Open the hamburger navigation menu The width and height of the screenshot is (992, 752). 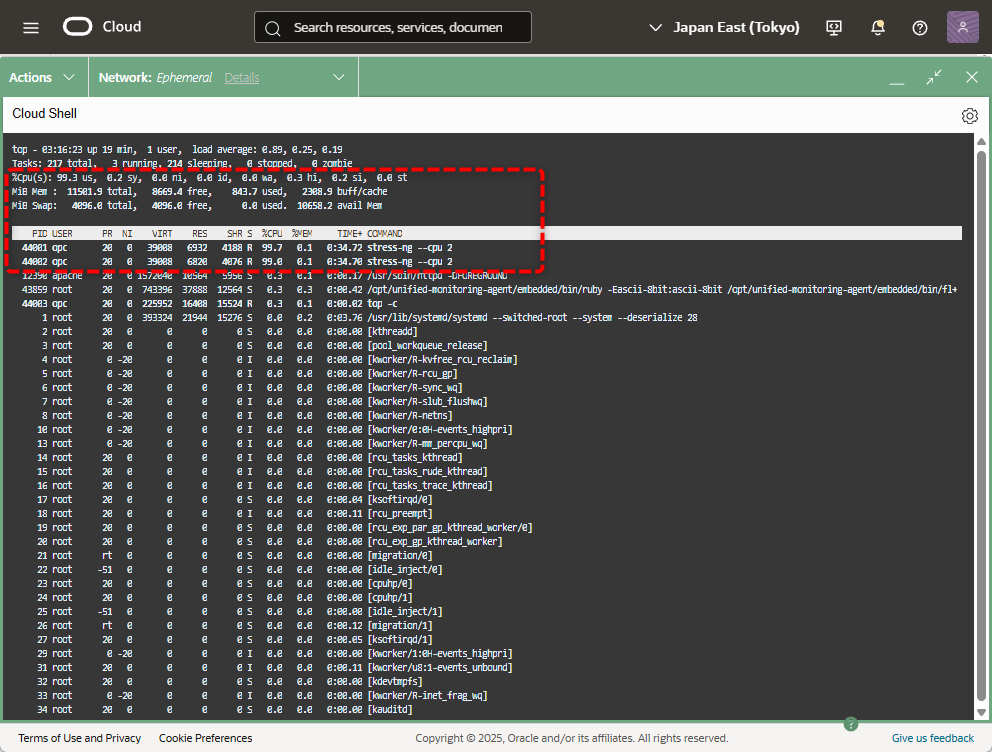click(31, 27)
